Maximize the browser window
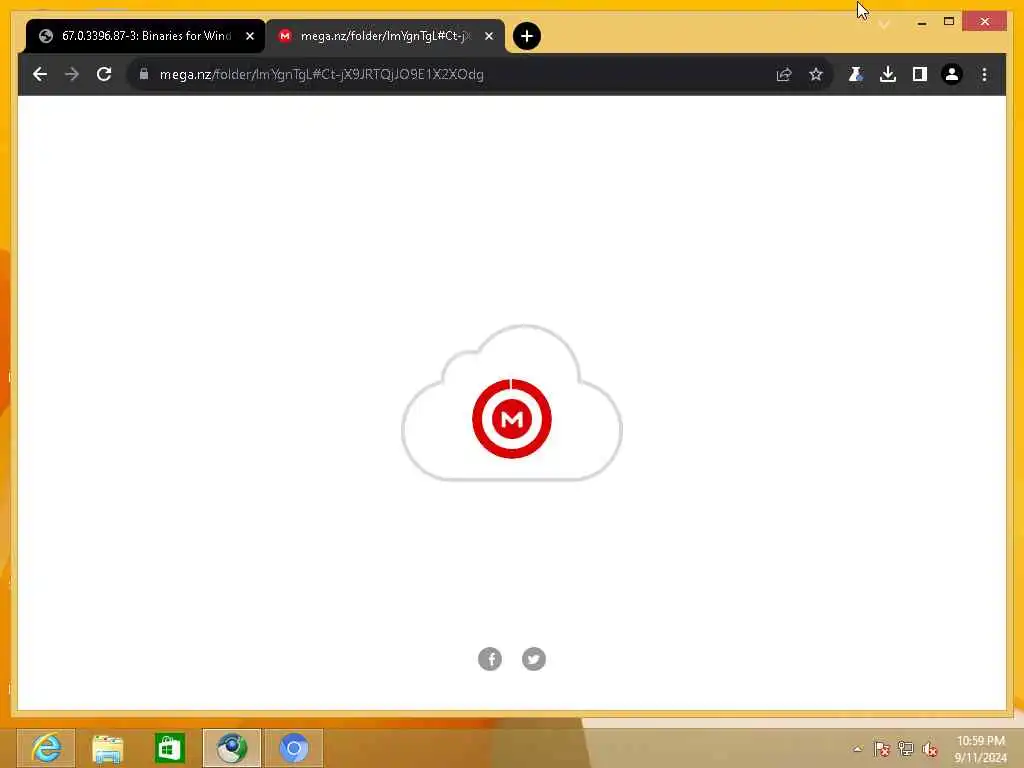The height and width of the screenshot is (768, 1024). pyautogui.click(x=949, y=22)
